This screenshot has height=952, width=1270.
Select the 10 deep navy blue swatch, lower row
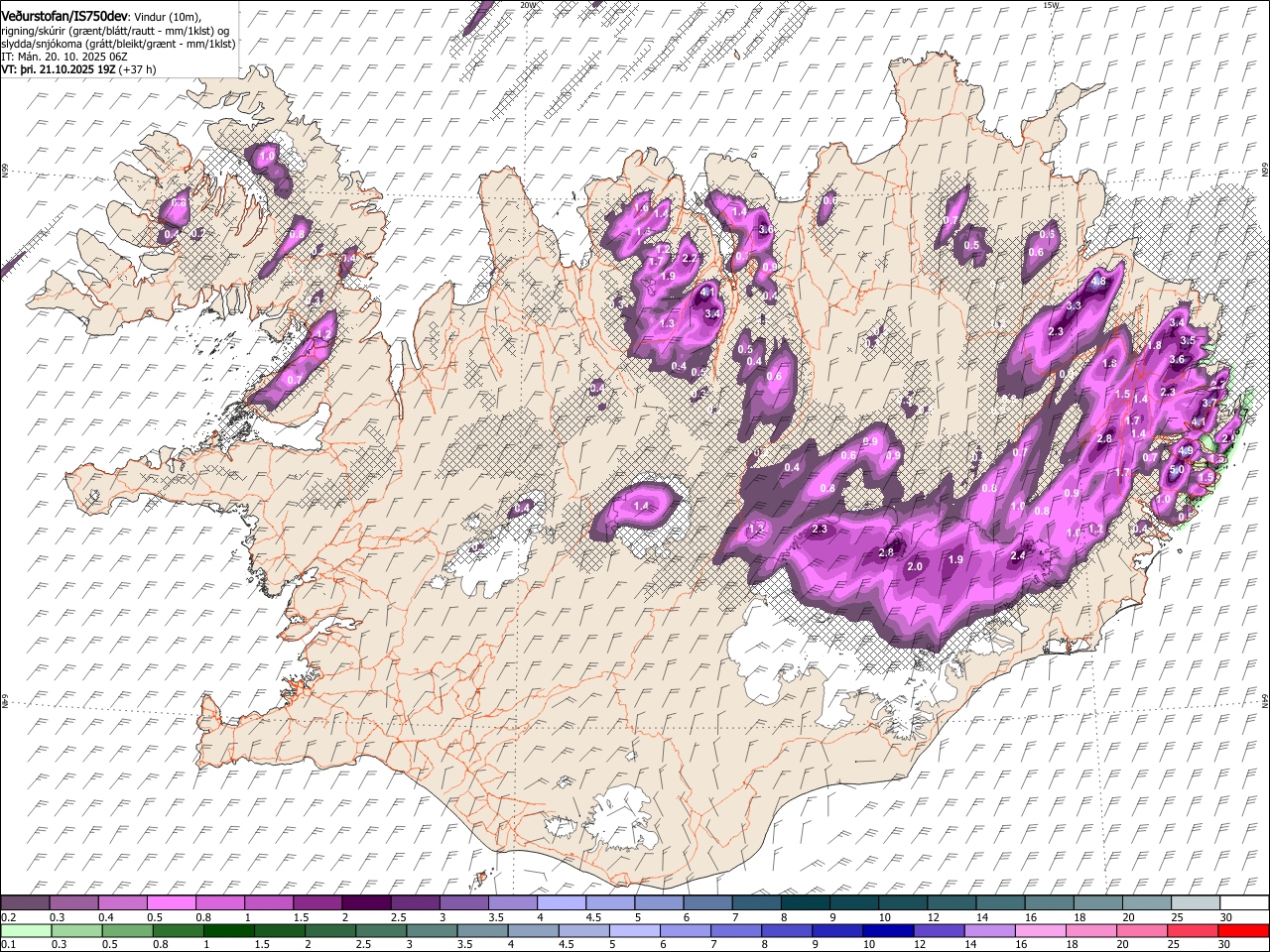[887, 930]
